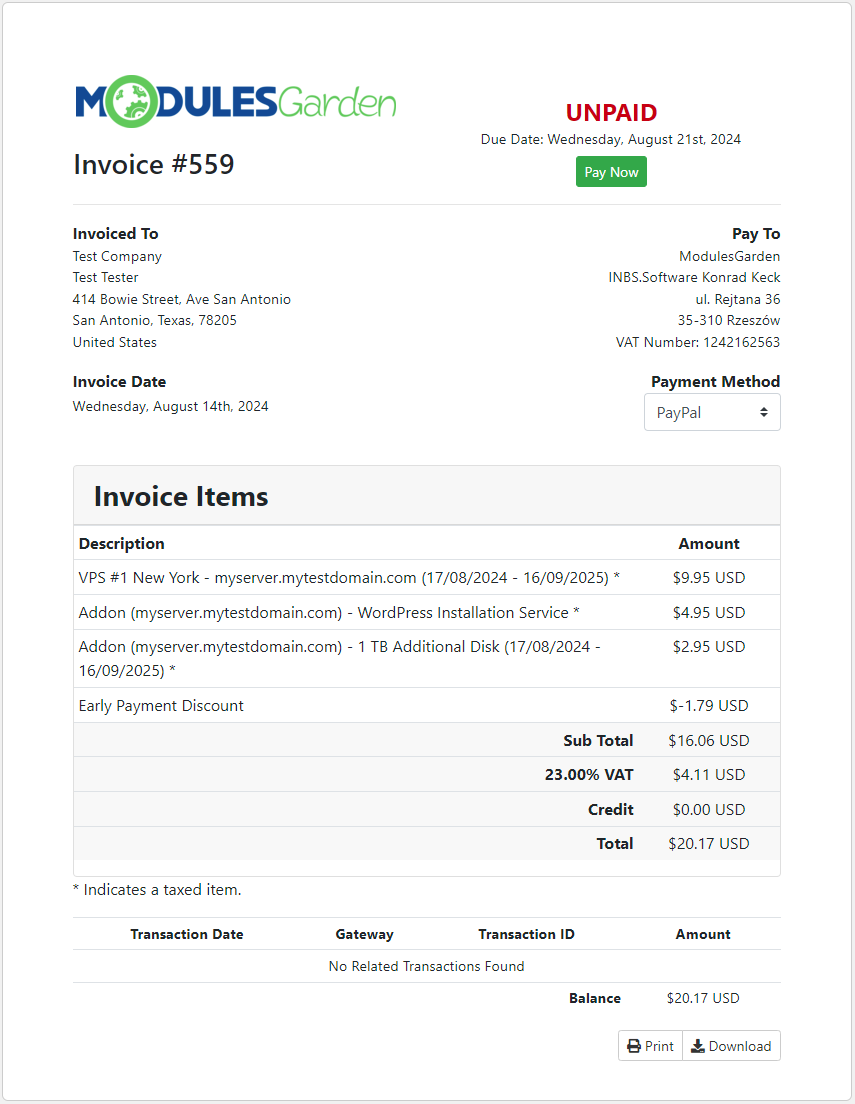Click the Invoice Date heading

[x=119, y=382]
